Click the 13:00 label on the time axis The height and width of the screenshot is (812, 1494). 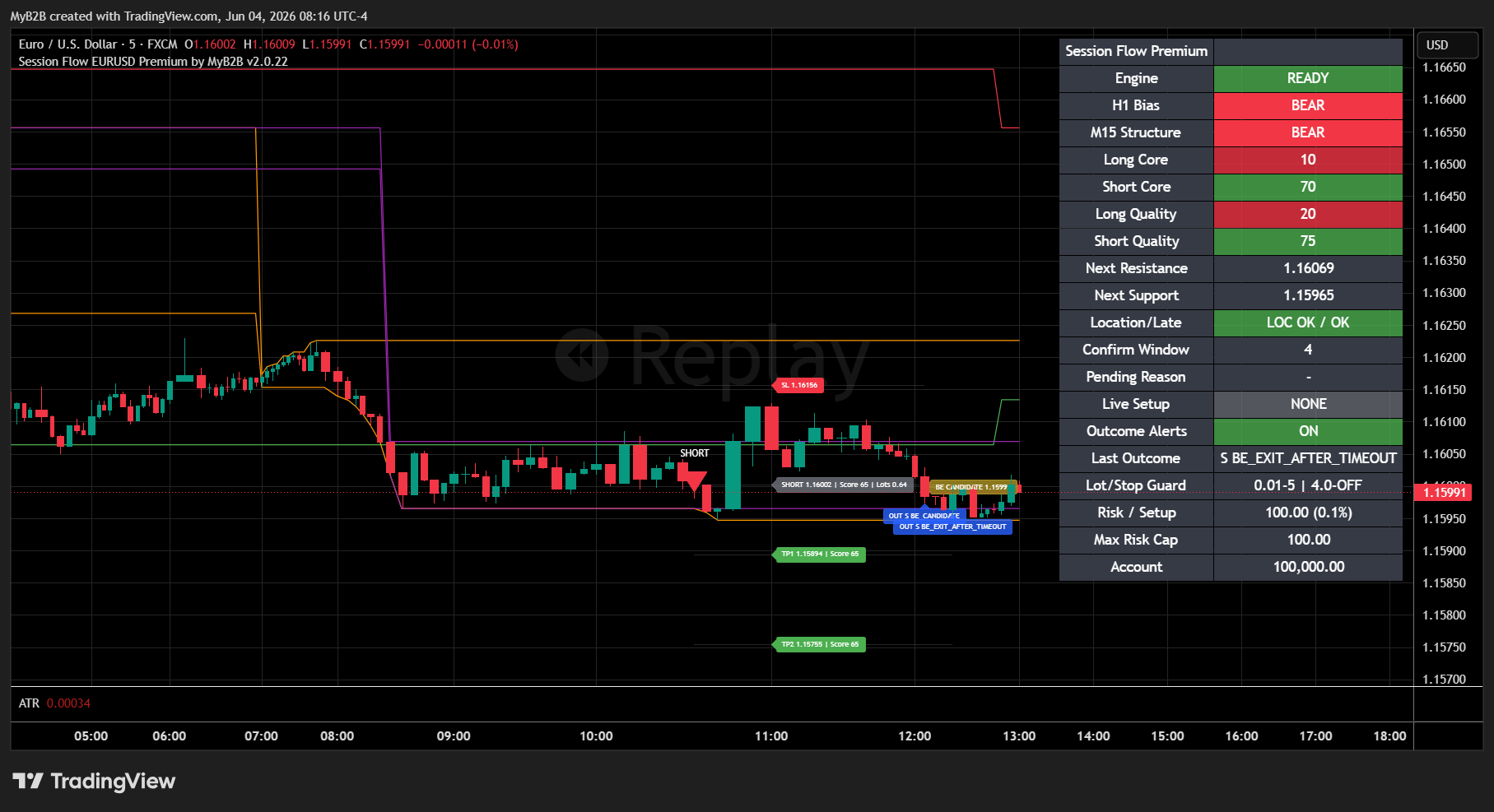click(x=1019, y=736)
